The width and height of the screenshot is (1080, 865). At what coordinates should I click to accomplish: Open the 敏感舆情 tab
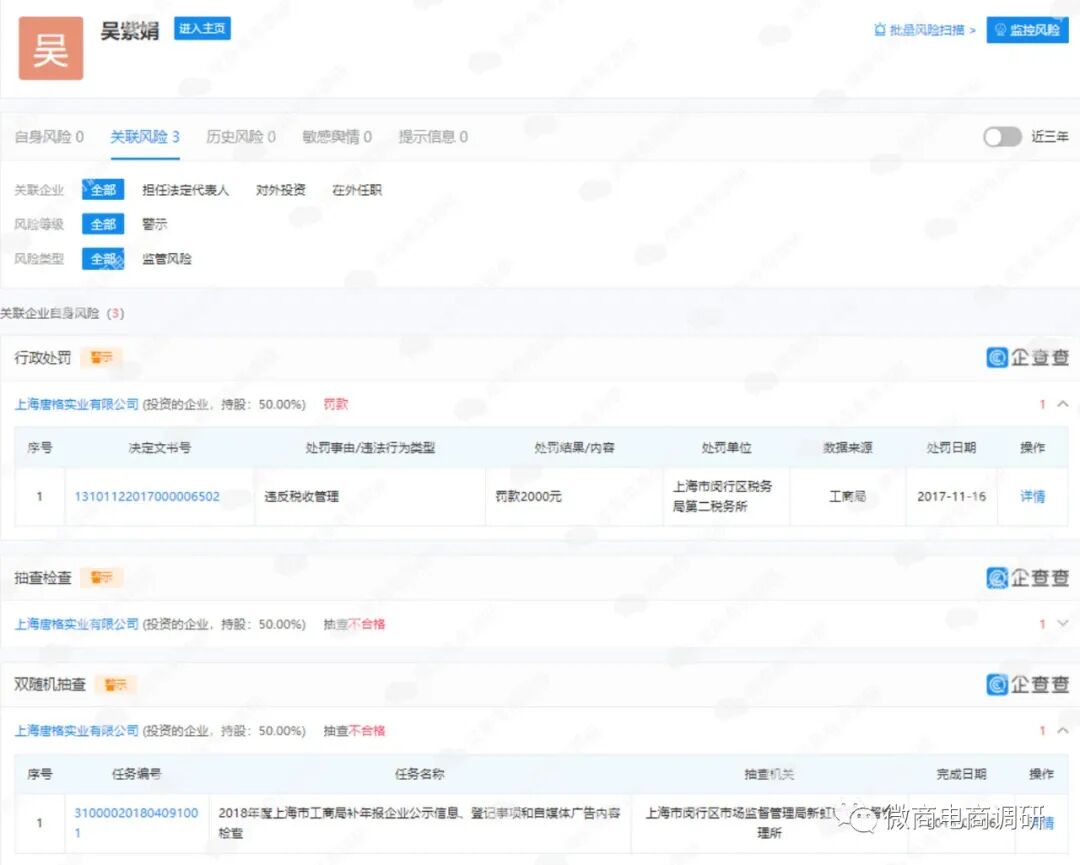[x=334, y=138]
